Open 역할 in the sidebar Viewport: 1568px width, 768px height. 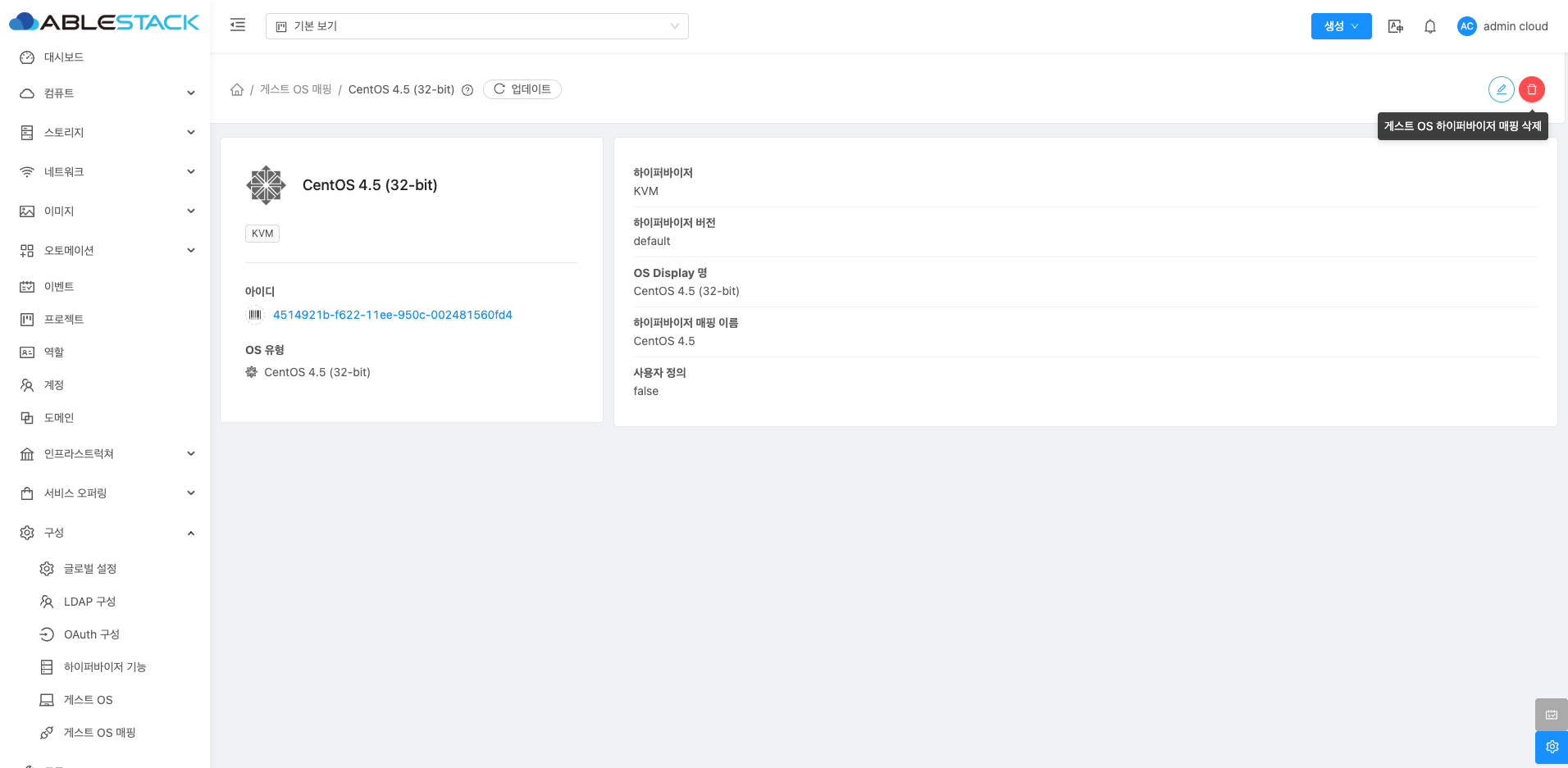click(105, 352)
